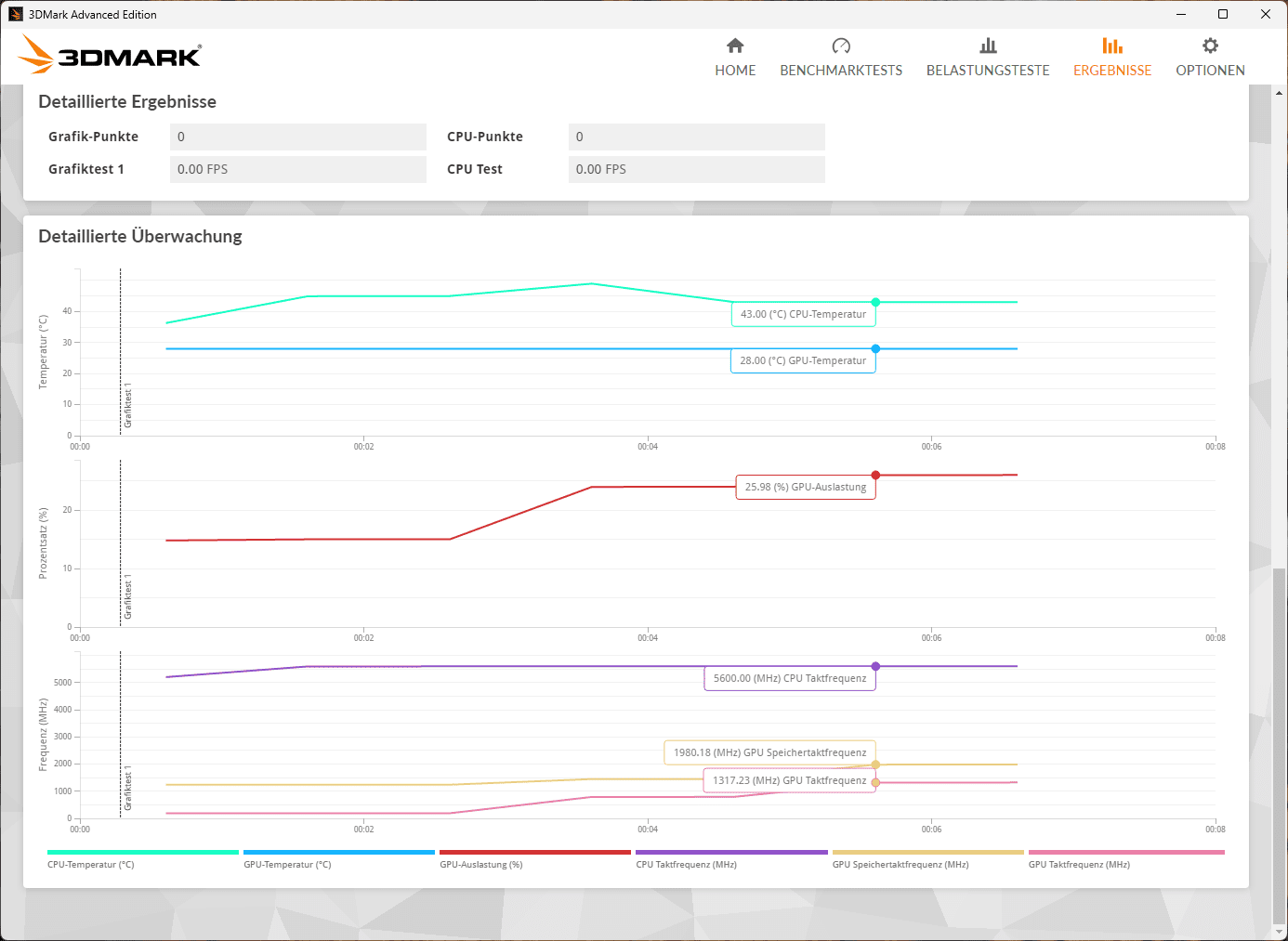Minimize the 3DMark window
The image size is (1288, 941).
tap(1181, 14)
